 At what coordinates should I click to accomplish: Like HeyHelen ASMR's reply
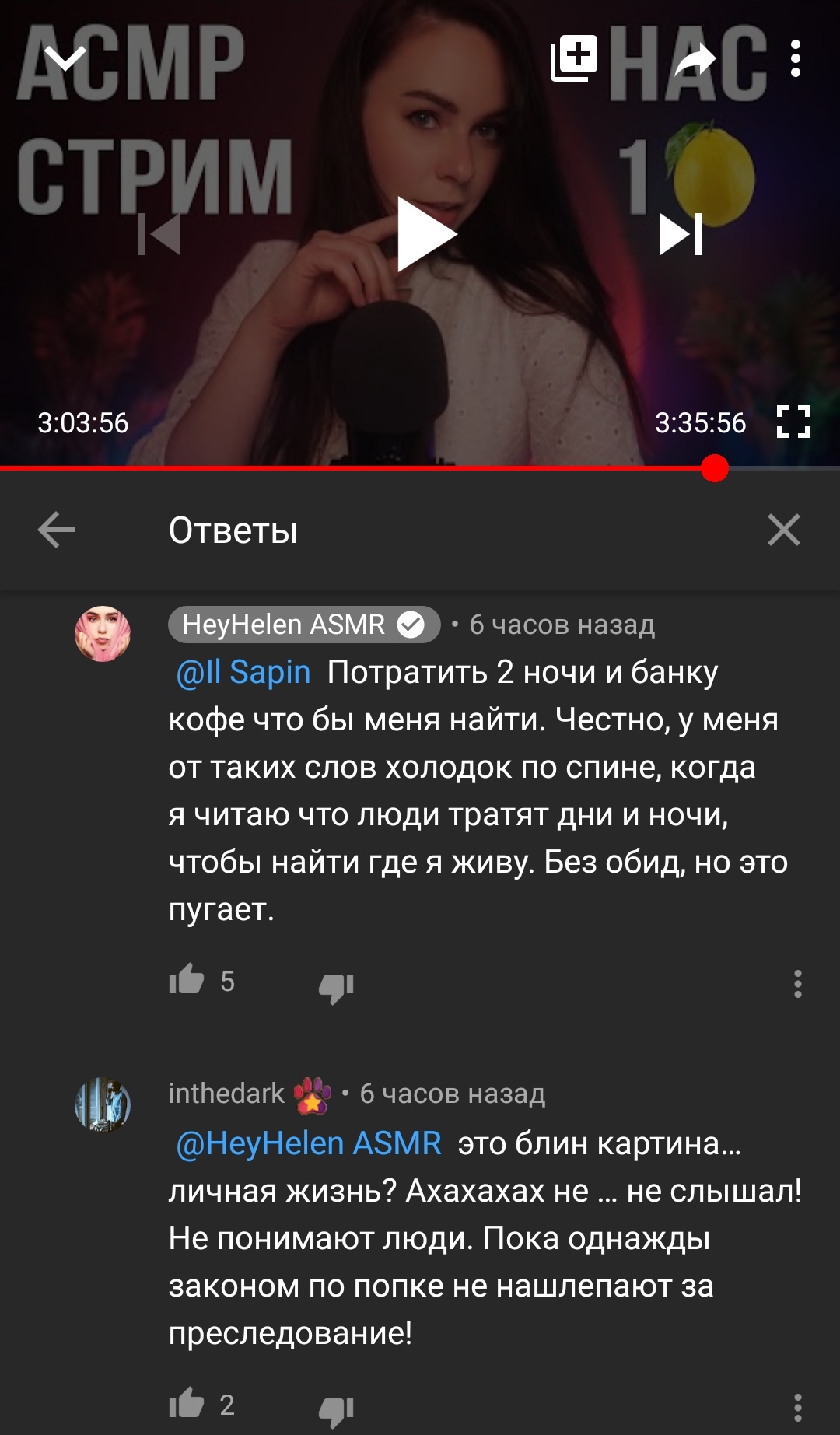187,980
